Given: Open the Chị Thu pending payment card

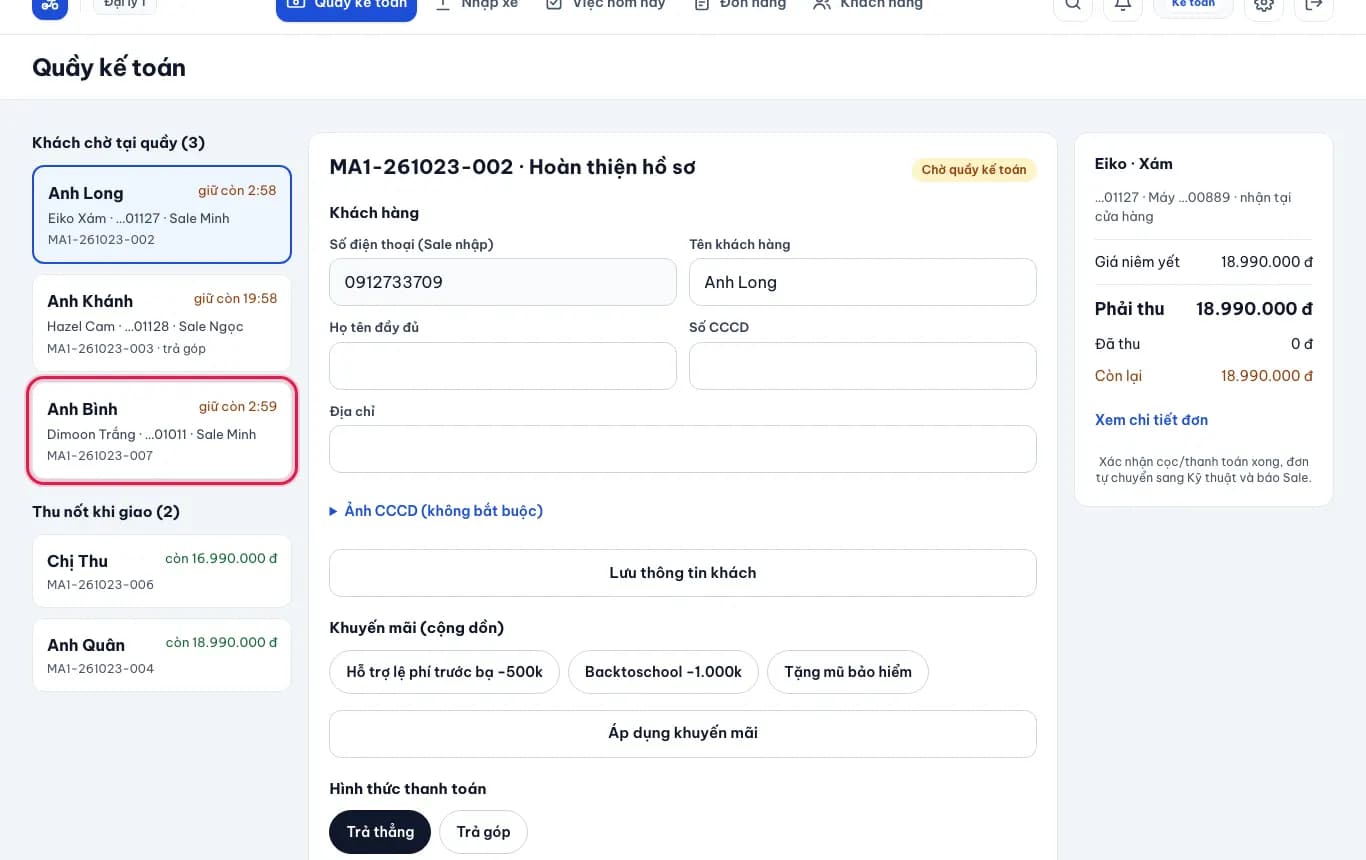Looking at the screenshot, I should (x=162, y=571).
